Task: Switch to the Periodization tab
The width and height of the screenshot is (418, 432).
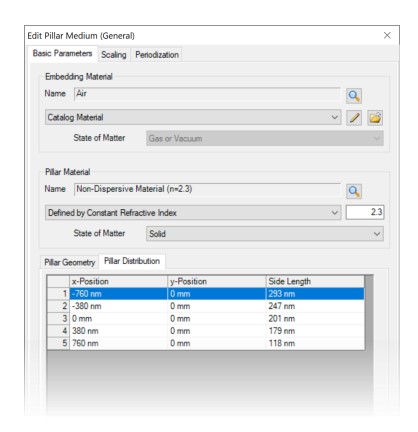Action: 157,55
